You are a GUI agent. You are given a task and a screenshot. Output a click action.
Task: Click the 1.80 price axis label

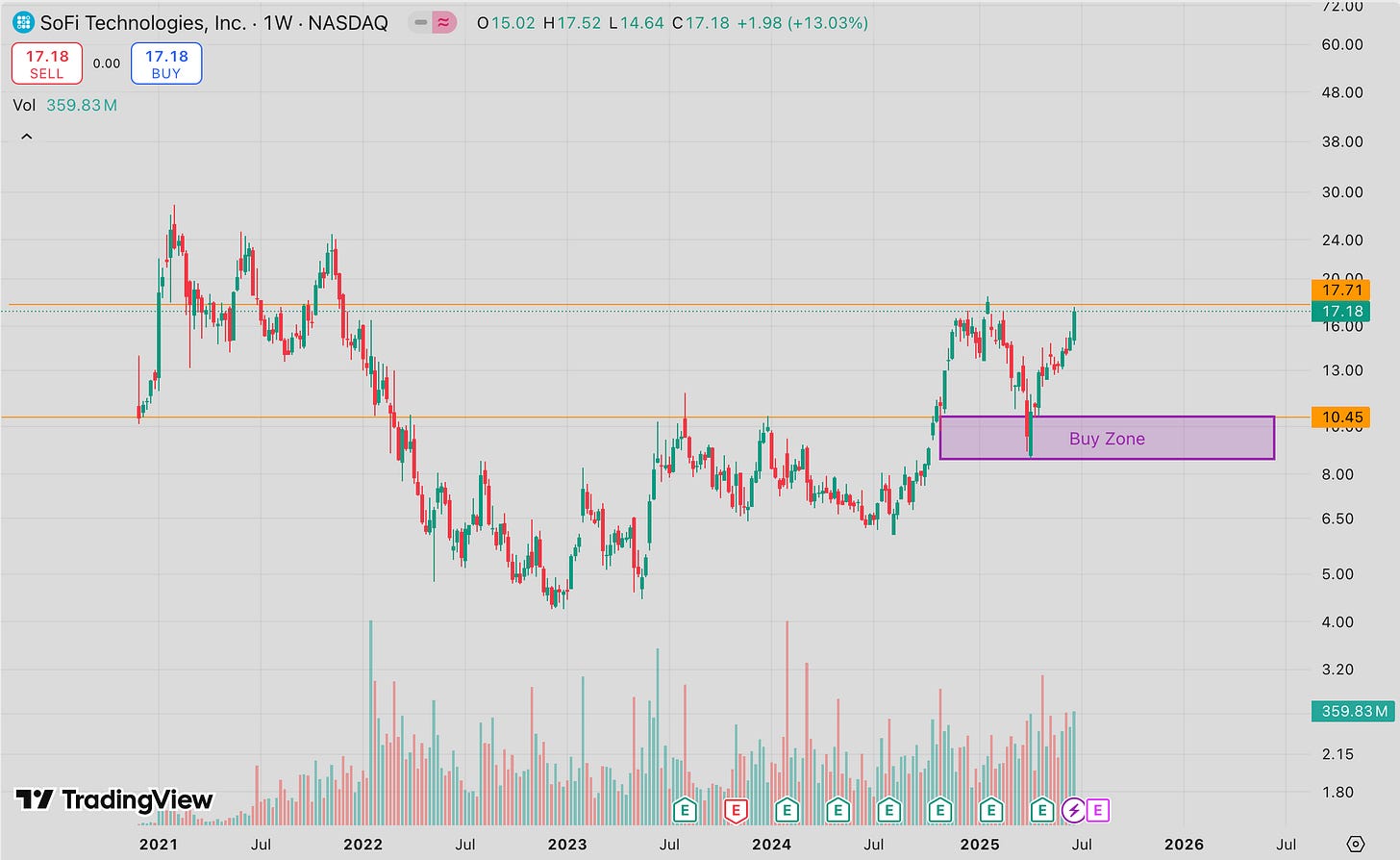1337,793
